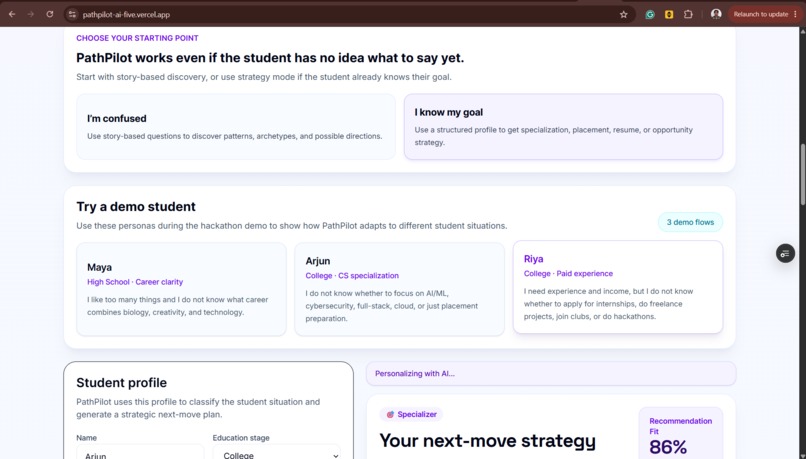
Task: Choose the "I know my goal" option
Action: (563, 126)
